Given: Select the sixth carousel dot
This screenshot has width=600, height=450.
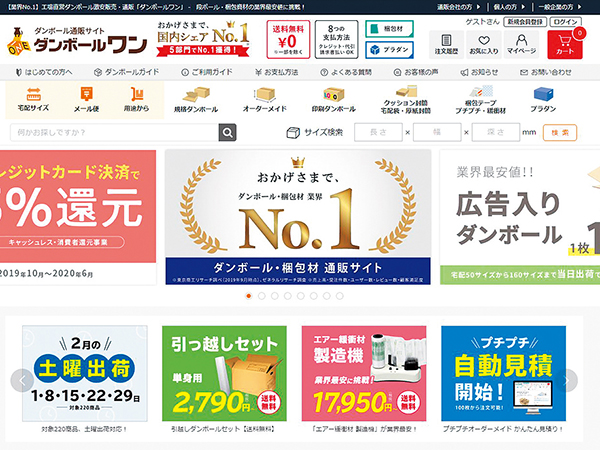Looking at the screenshot, I should coord(314,296).
